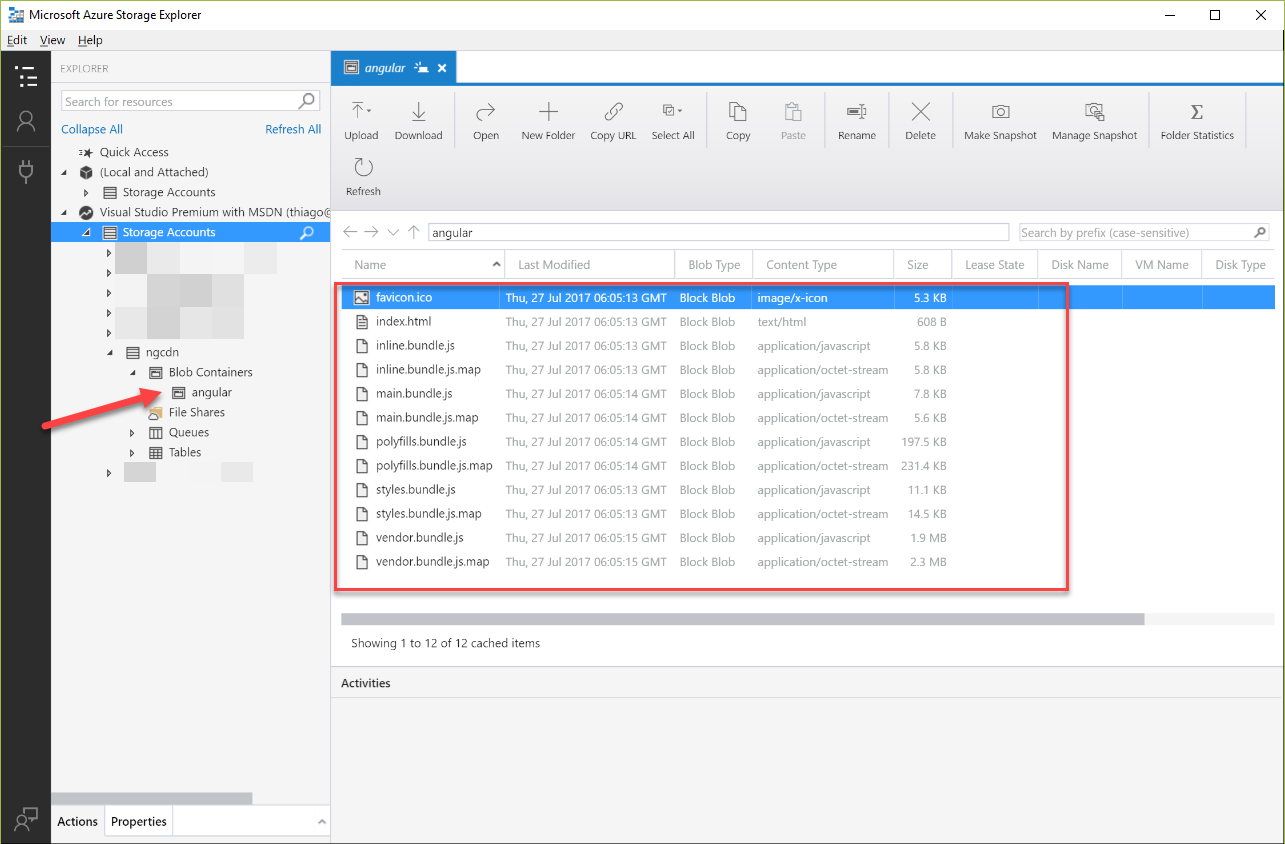Open the Help menu
This screenshot has width=1285, height=844.
[x=90, y=40]
